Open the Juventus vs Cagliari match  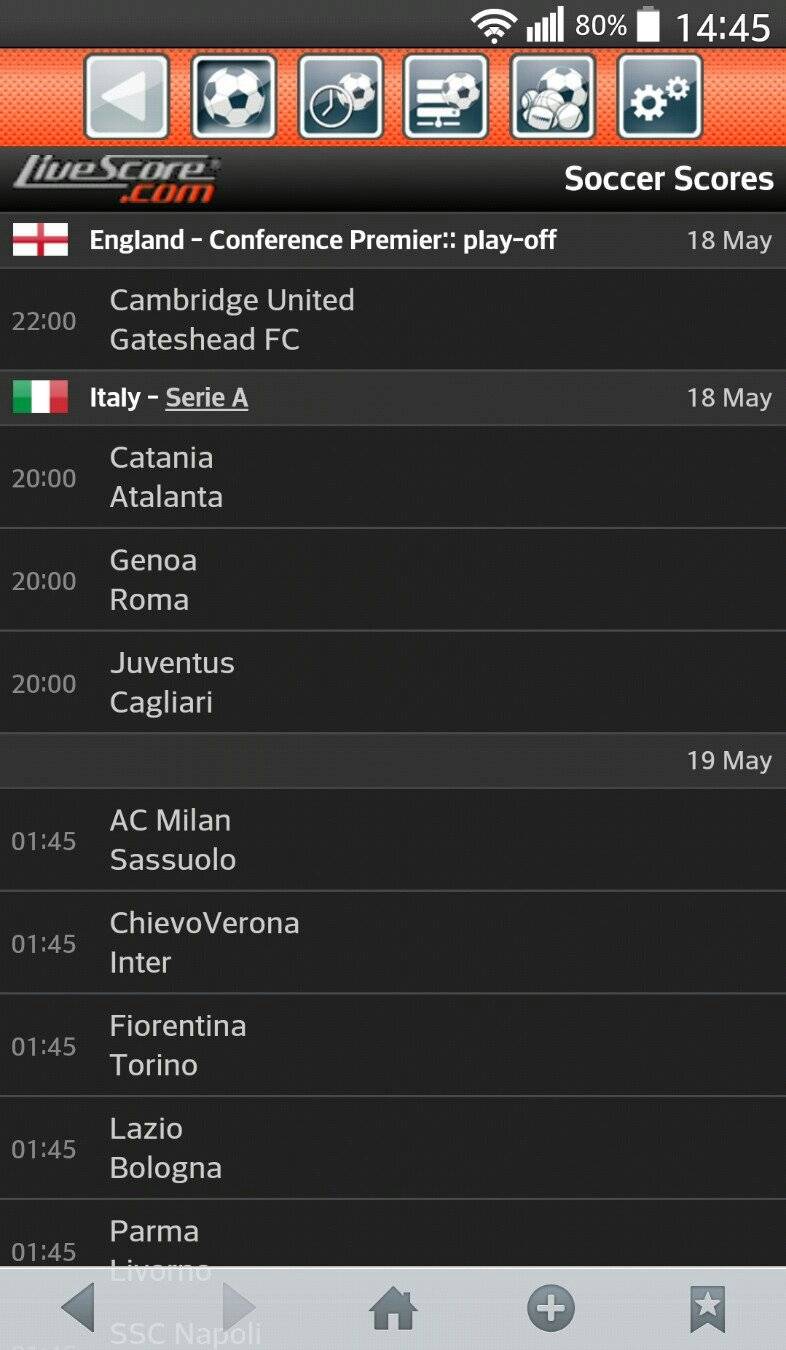click(393, 683)
